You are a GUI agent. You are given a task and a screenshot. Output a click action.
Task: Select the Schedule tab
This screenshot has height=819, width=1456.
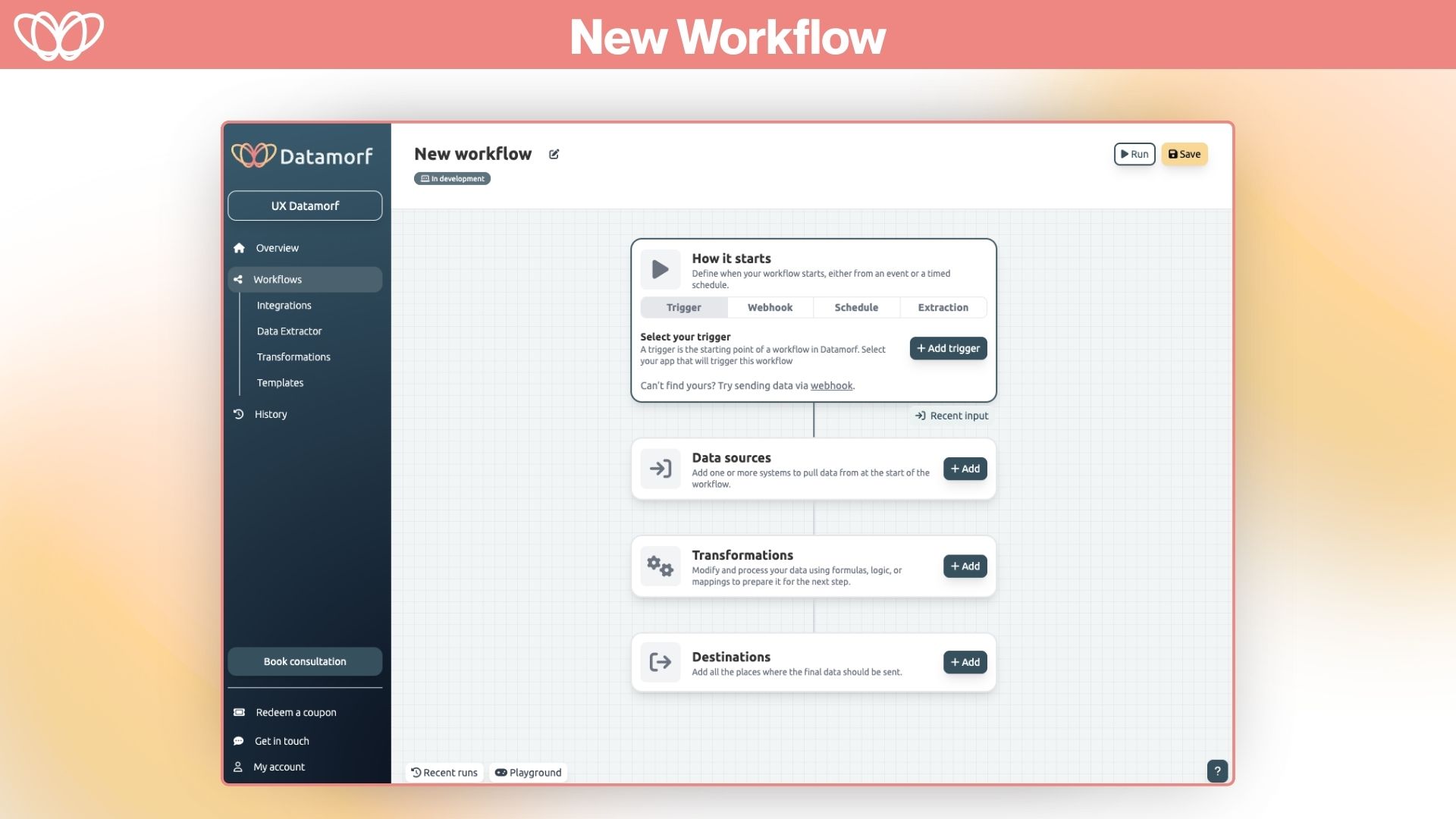point(856,307)
